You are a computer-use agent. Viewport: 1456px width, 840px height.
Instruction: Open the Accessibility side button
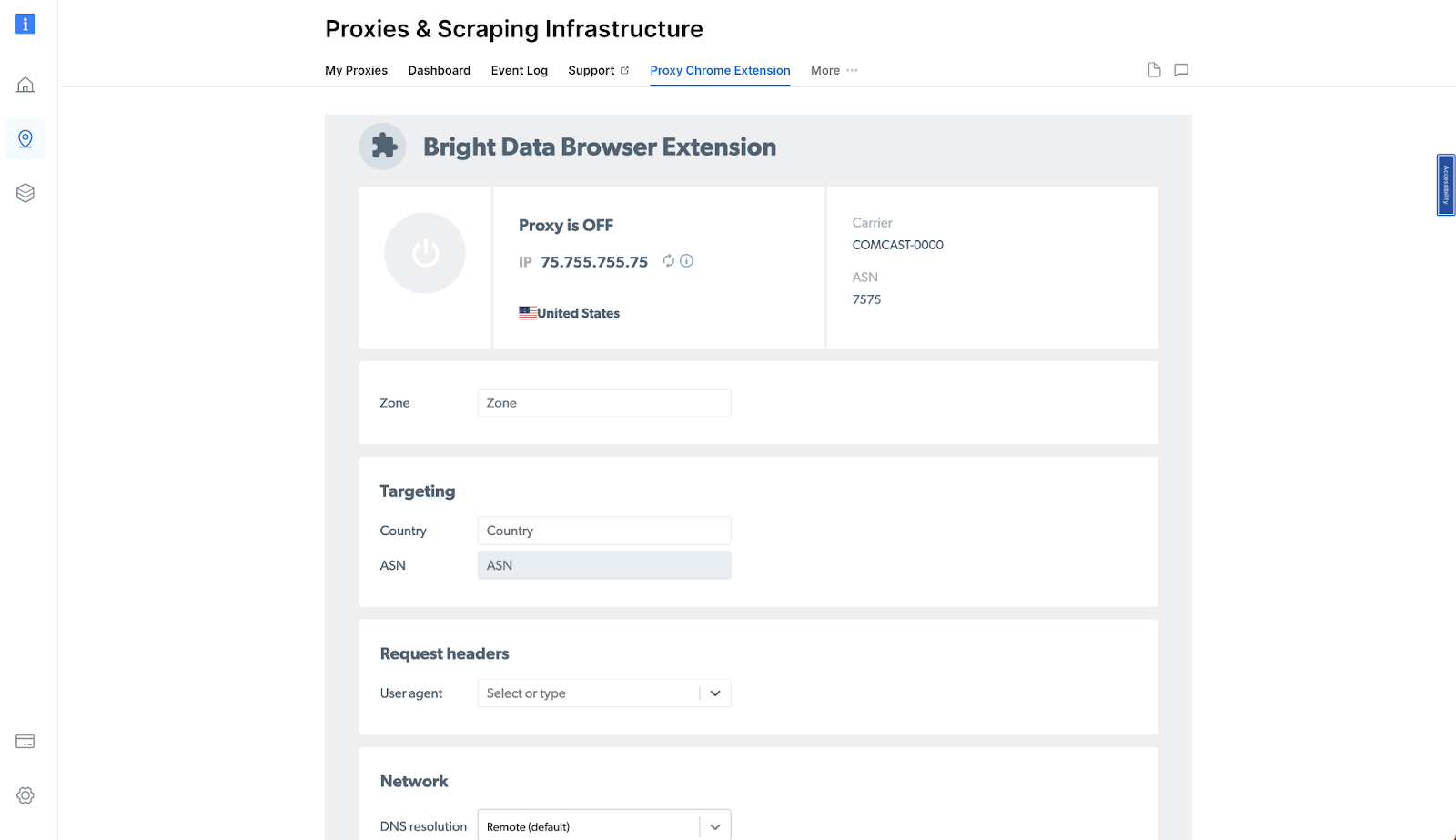(x=1446, y=185)
